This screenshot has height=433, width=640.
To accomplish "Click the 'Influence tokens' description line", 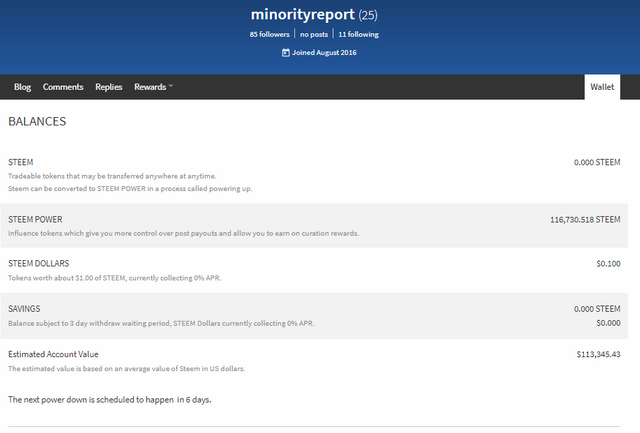I will pyautogui.click(x=184, y=233).
